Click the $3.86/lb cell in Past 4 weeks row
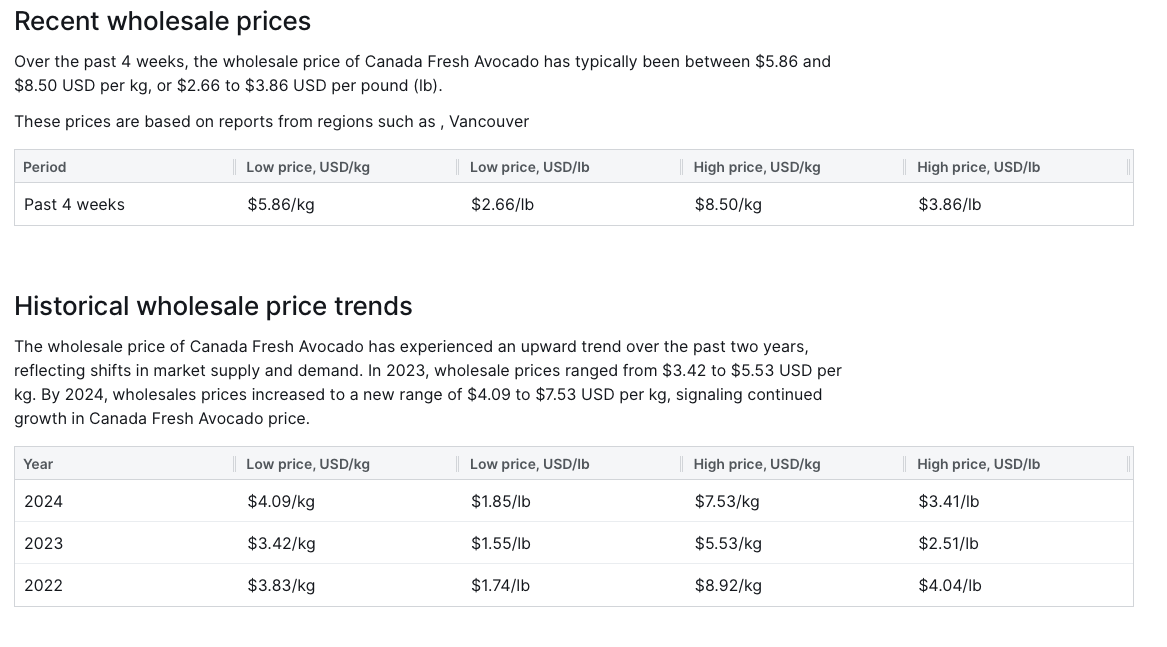1167x647 pixels. [949, 204]
